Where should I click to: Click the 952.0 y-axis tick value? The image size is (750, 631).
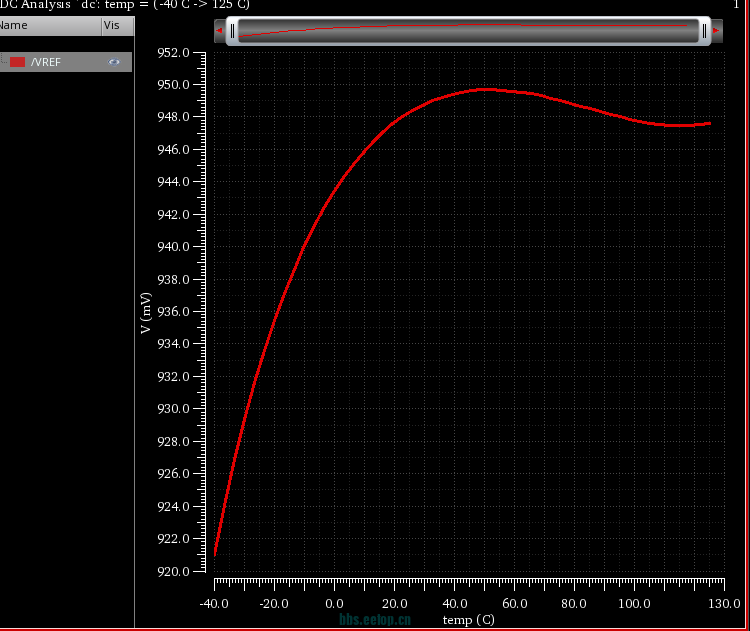pyautogui.click(x=174, y=53)
